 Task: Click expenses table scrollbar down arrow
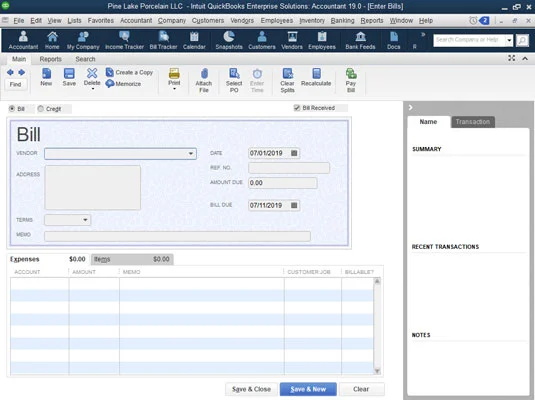pos(377,371)
